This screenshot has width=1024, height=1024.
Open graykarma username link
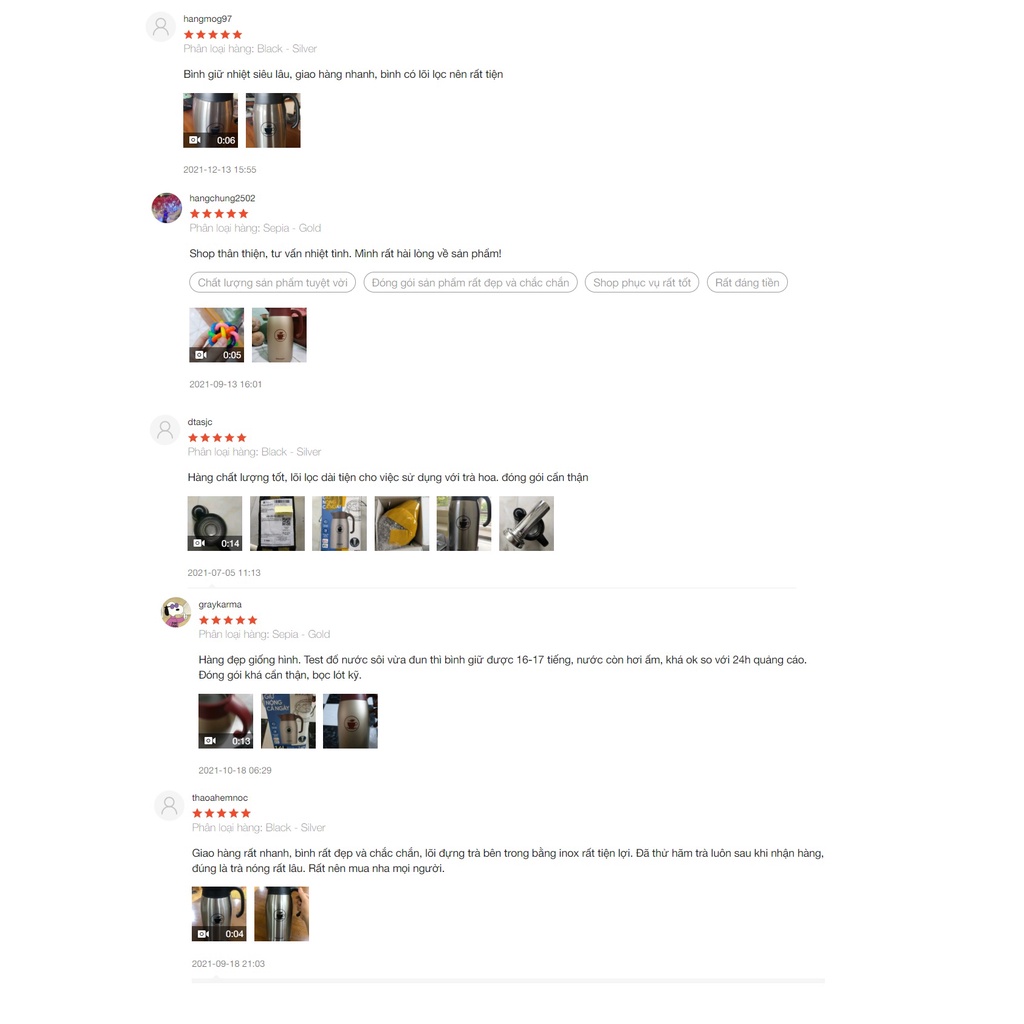[x=220, y=605]
